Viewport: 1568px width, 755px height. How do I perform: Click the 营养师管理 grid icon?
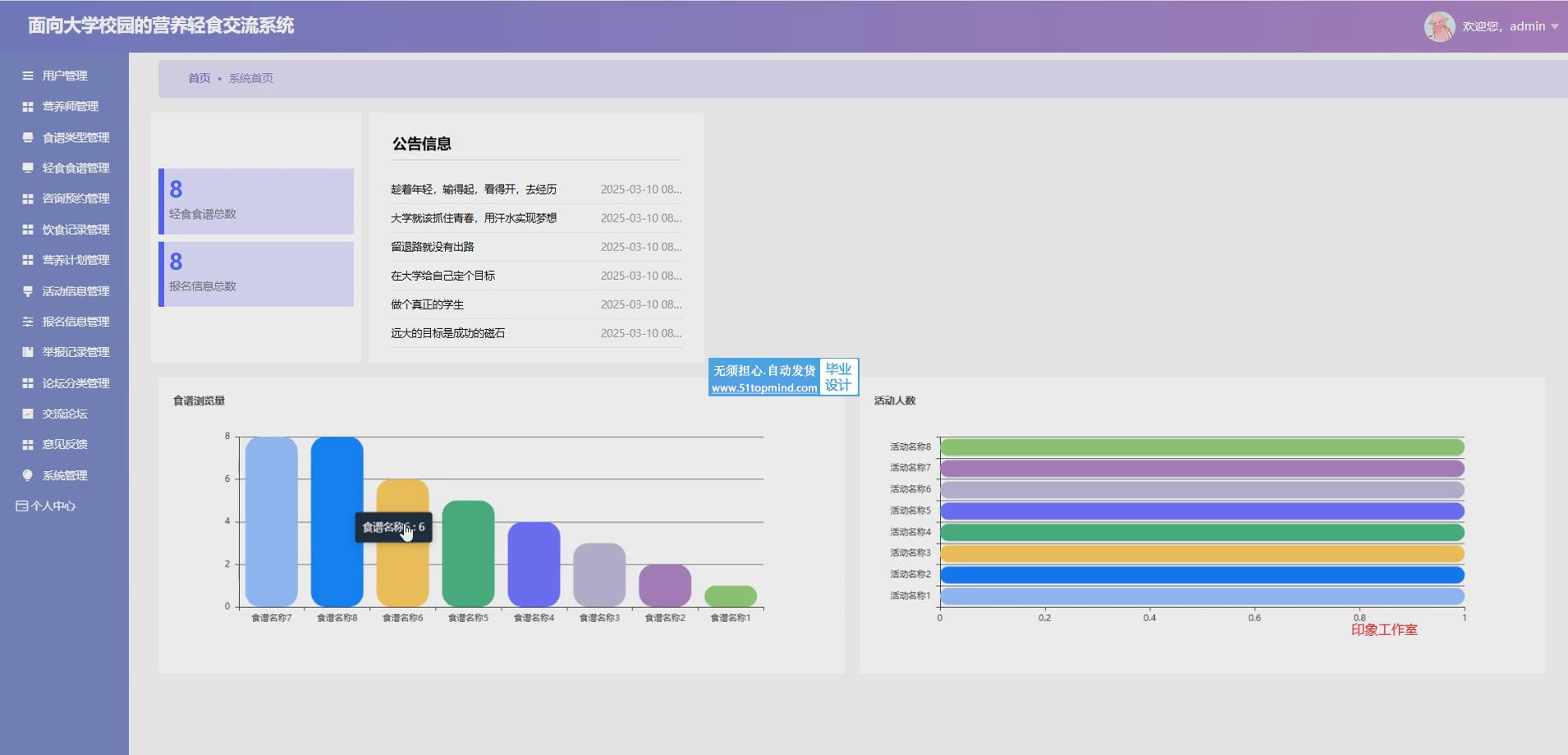28,107
